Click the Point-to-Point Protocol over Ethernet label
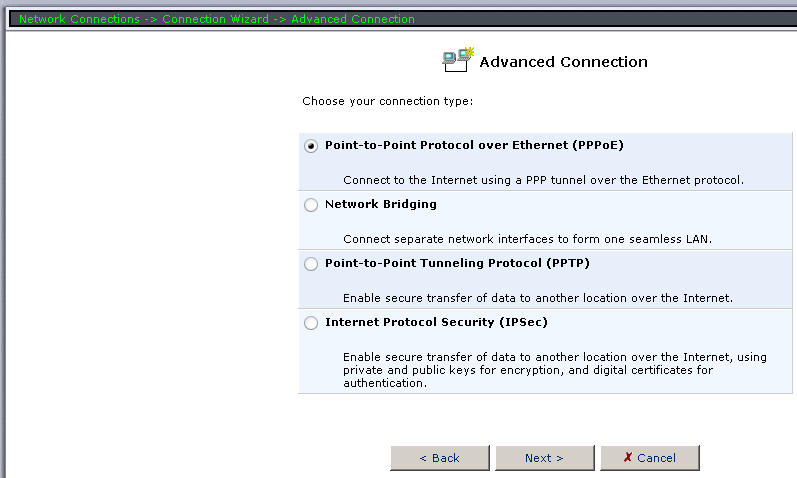Viewport: 797px width, 478px height. click(474, 145)
